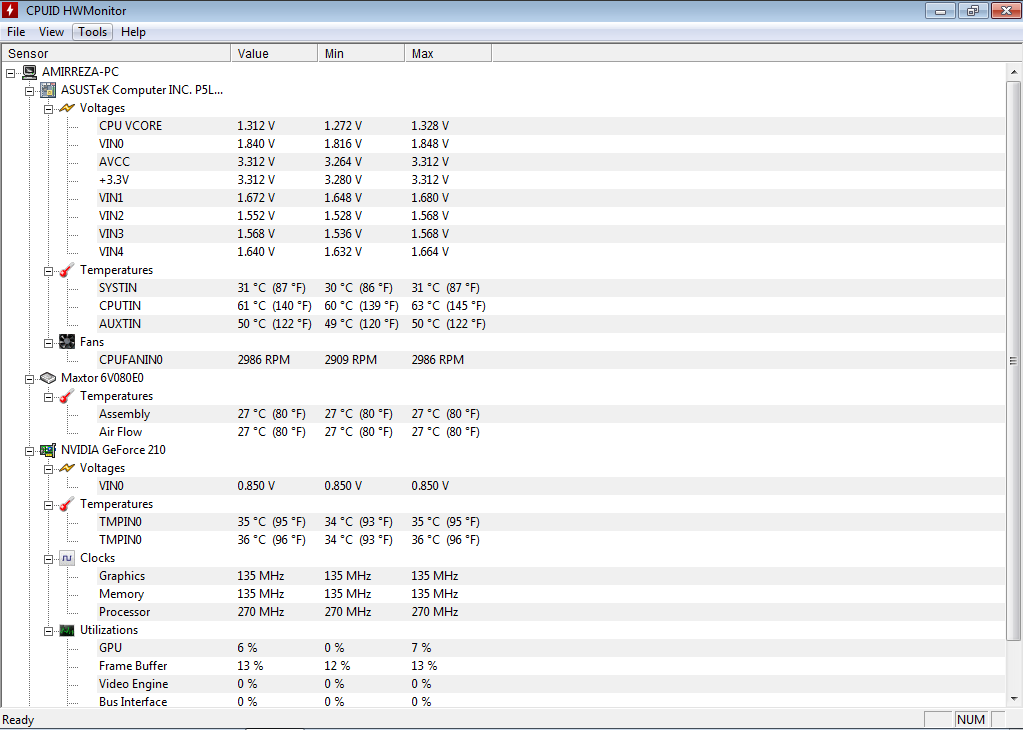Collapse the NVIDIA Temperatures group
This screenshot has height=730, width=1023.
[x=48, y=506]
